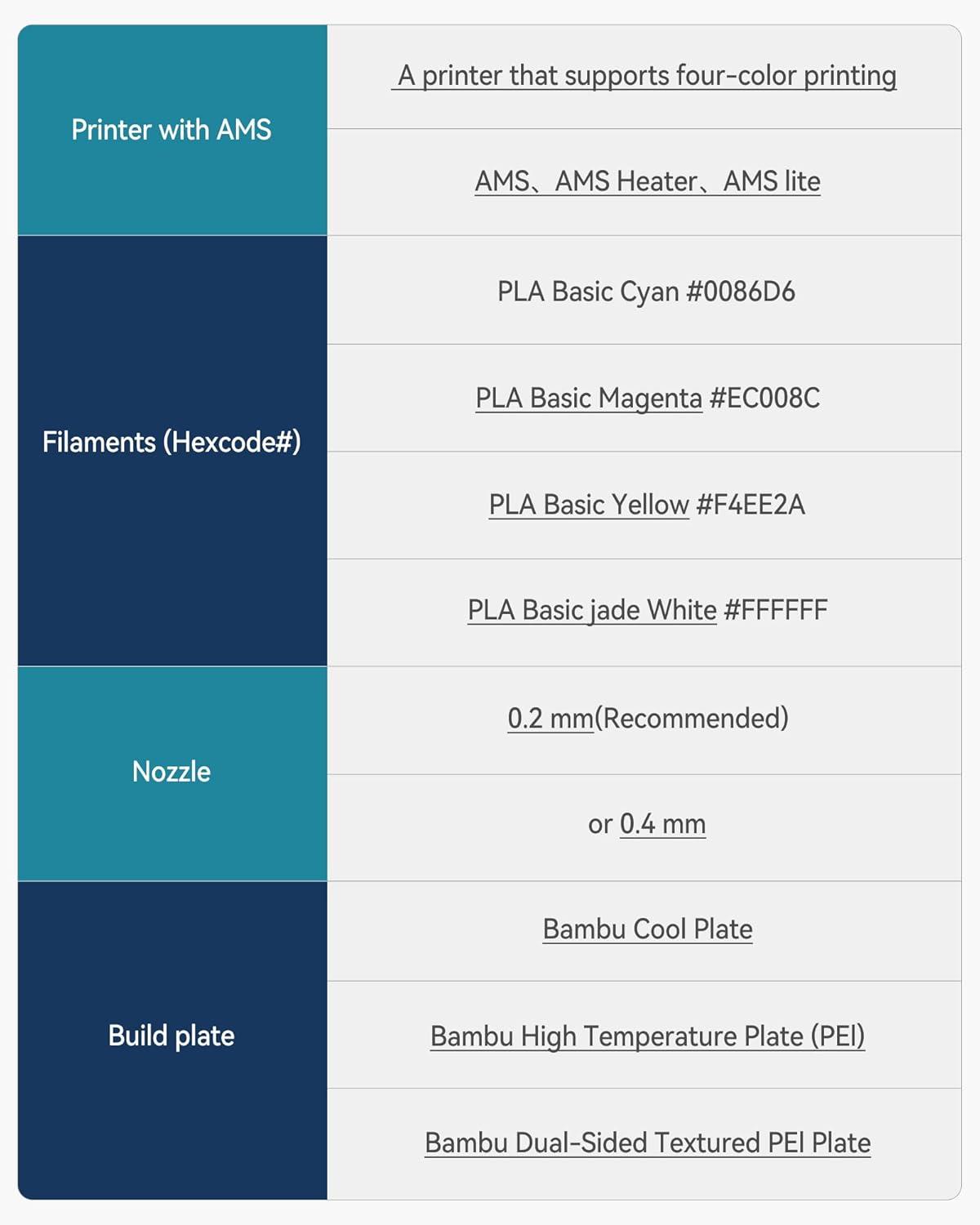
Task: Click the Build plate header cell
Action: click(x=171, y=1036)
